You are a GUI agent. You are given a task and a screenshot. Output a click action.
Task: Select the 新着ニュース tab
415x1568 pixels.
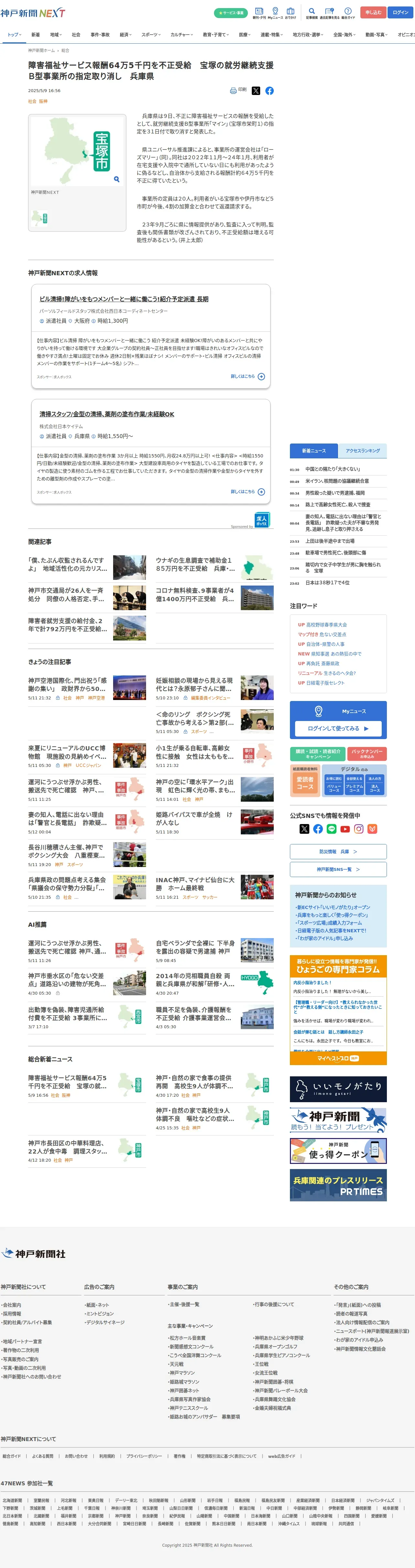(314, 450)
